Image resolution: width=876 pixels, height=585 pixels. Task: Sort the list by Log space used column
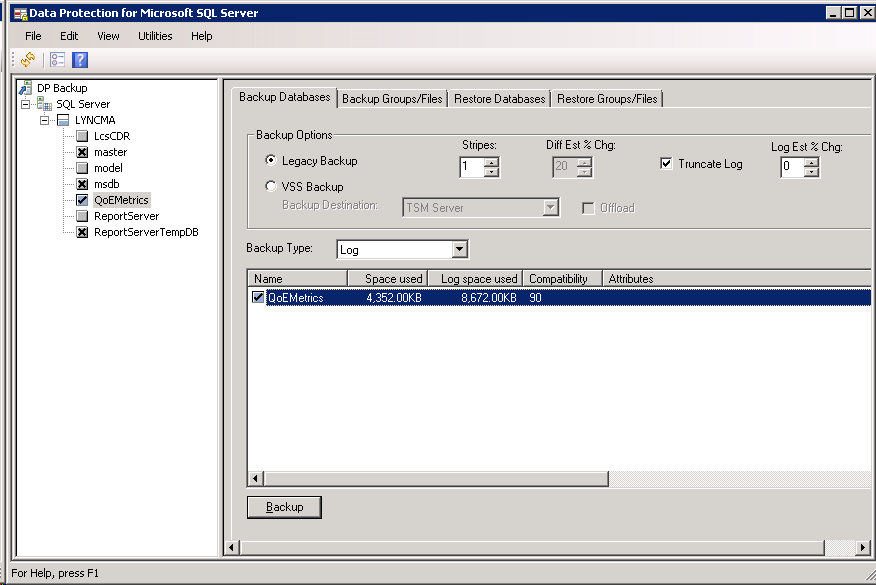click(x=479, y=279)
